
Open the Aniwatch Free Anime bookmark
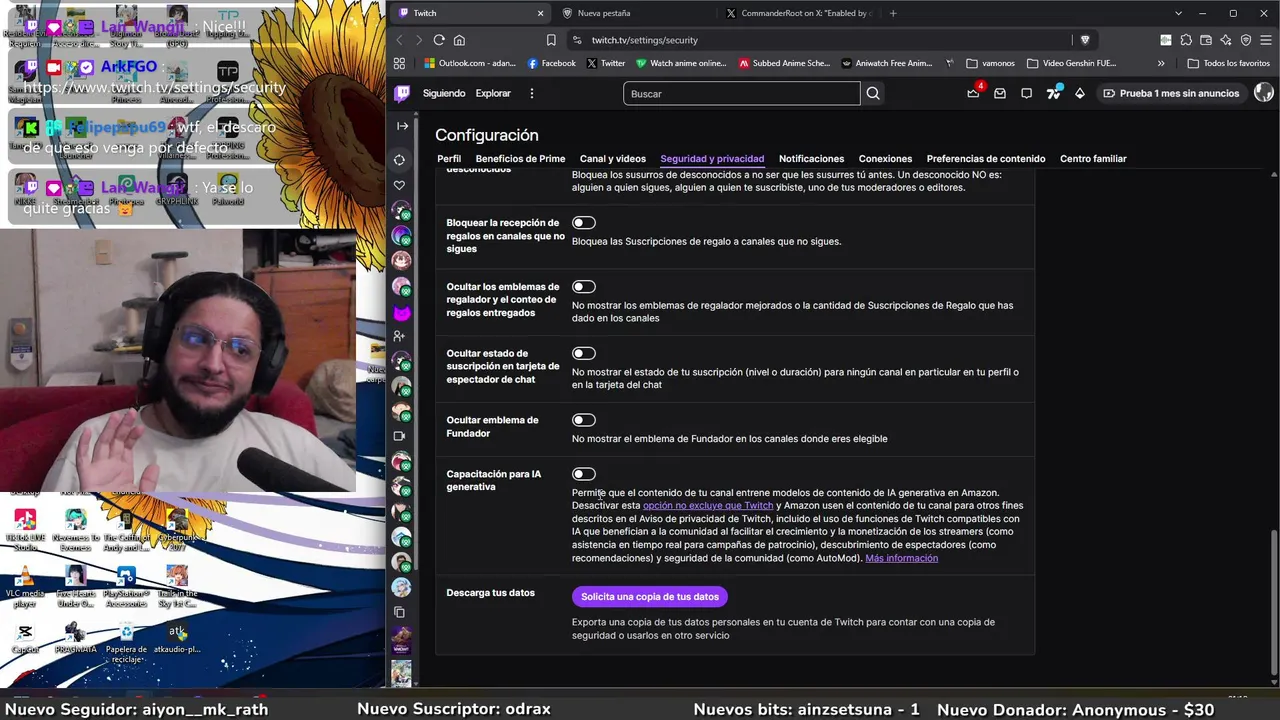(887, 63)
